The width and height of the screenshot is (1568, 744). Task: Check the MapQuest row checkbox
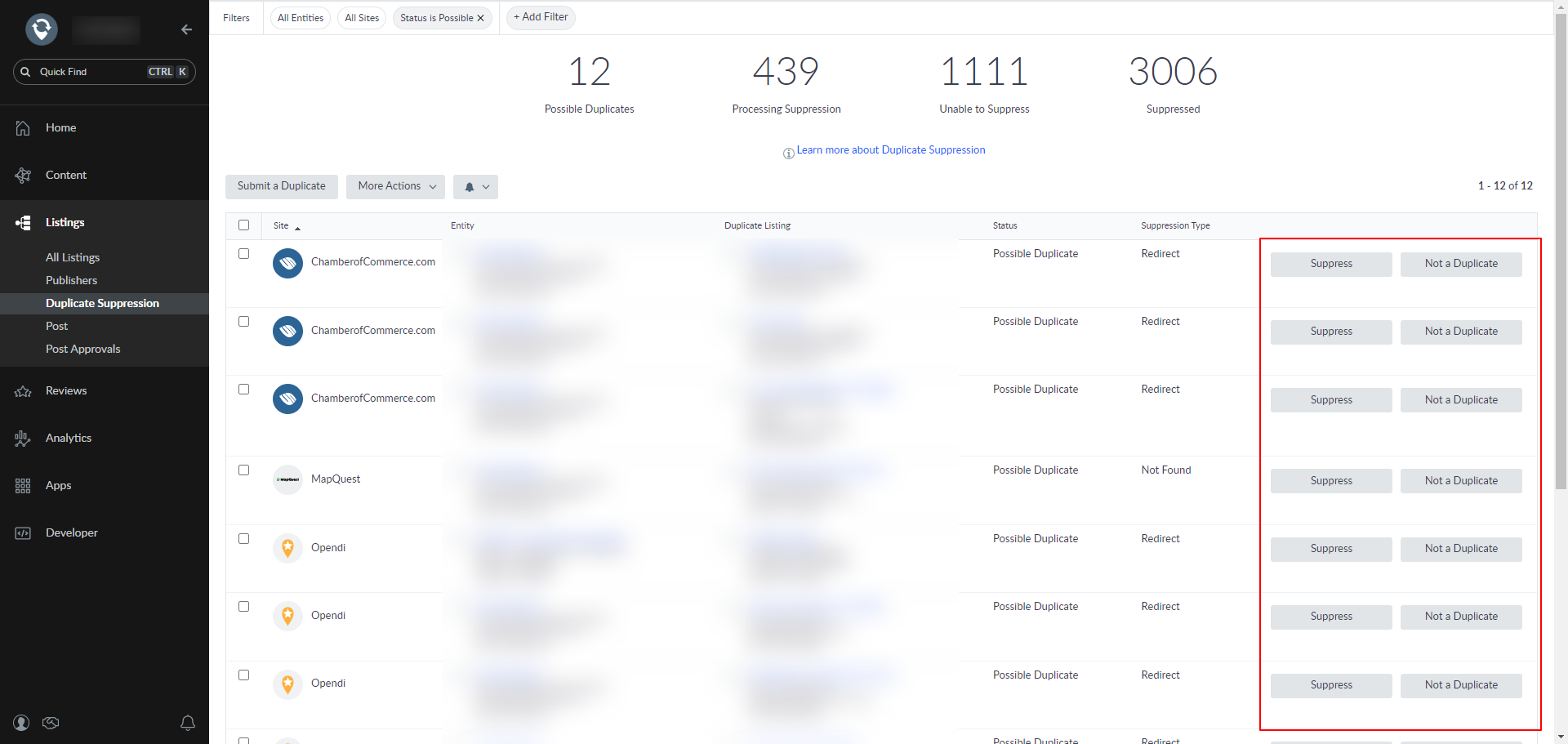pyautogui.click(x=243, y=470)
